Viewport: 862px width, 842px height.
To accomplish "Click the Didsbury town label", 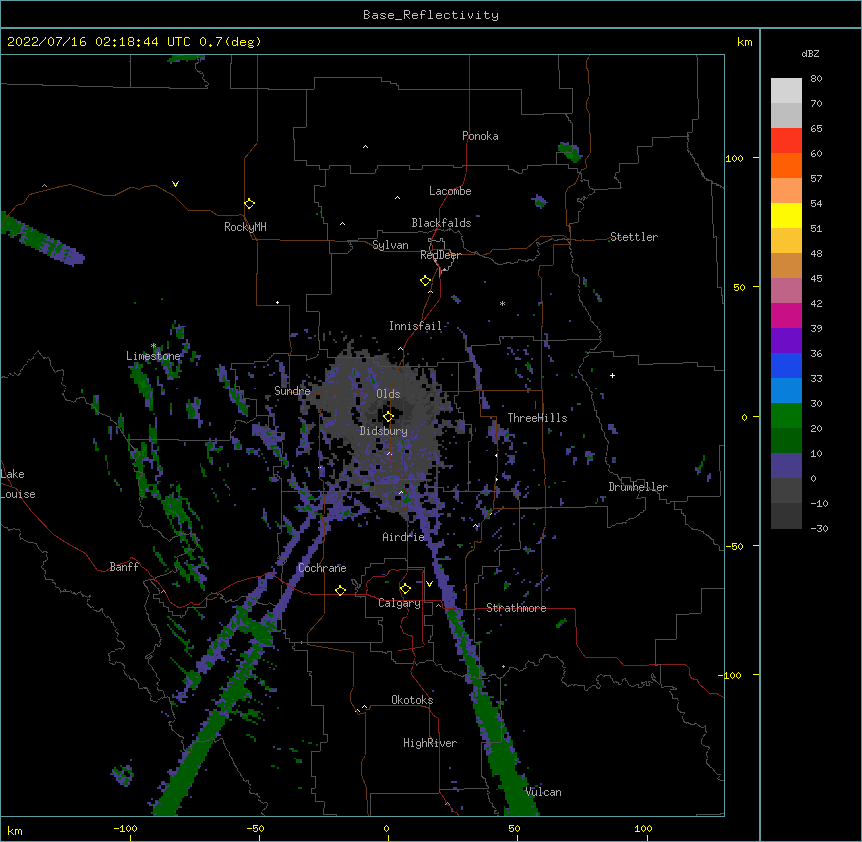I will click(x=384, y=431).
